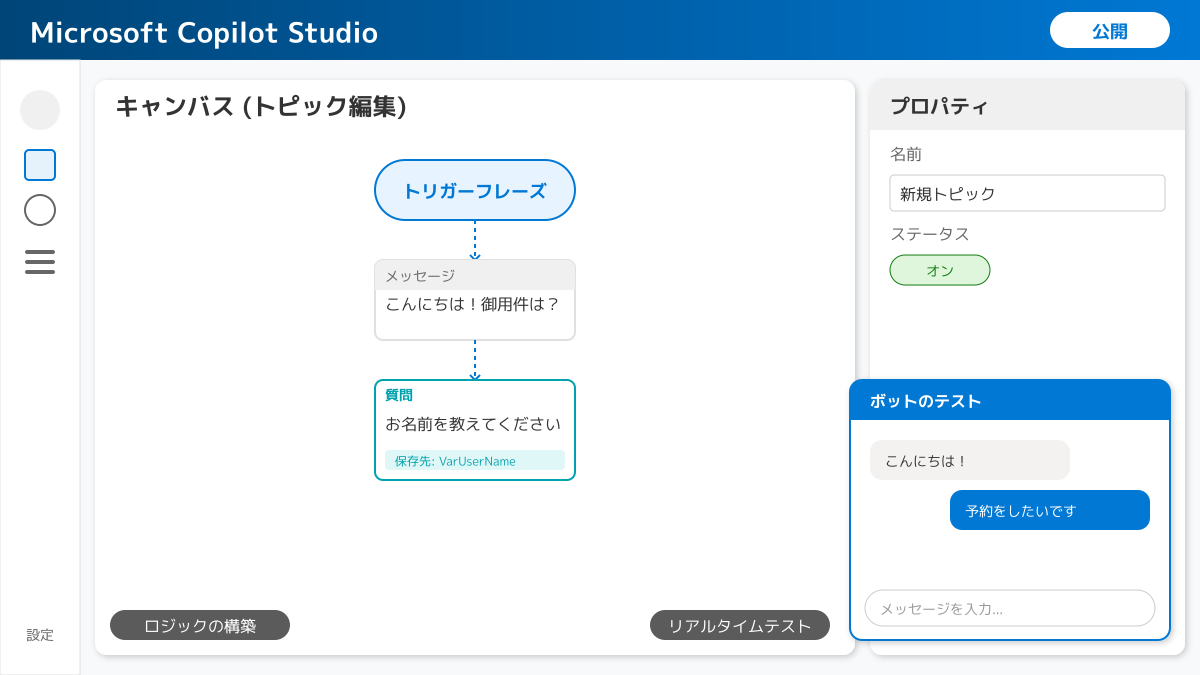
Task: Click the Microsoft Copilot Studio title
Action: click(204, 32)
